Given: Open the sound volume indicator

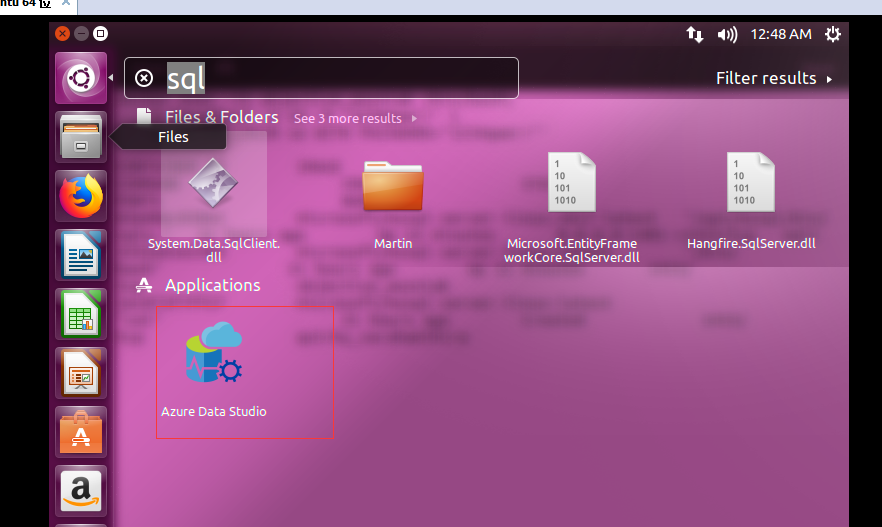Looking at the screenshot, I should tap(727, 35).
